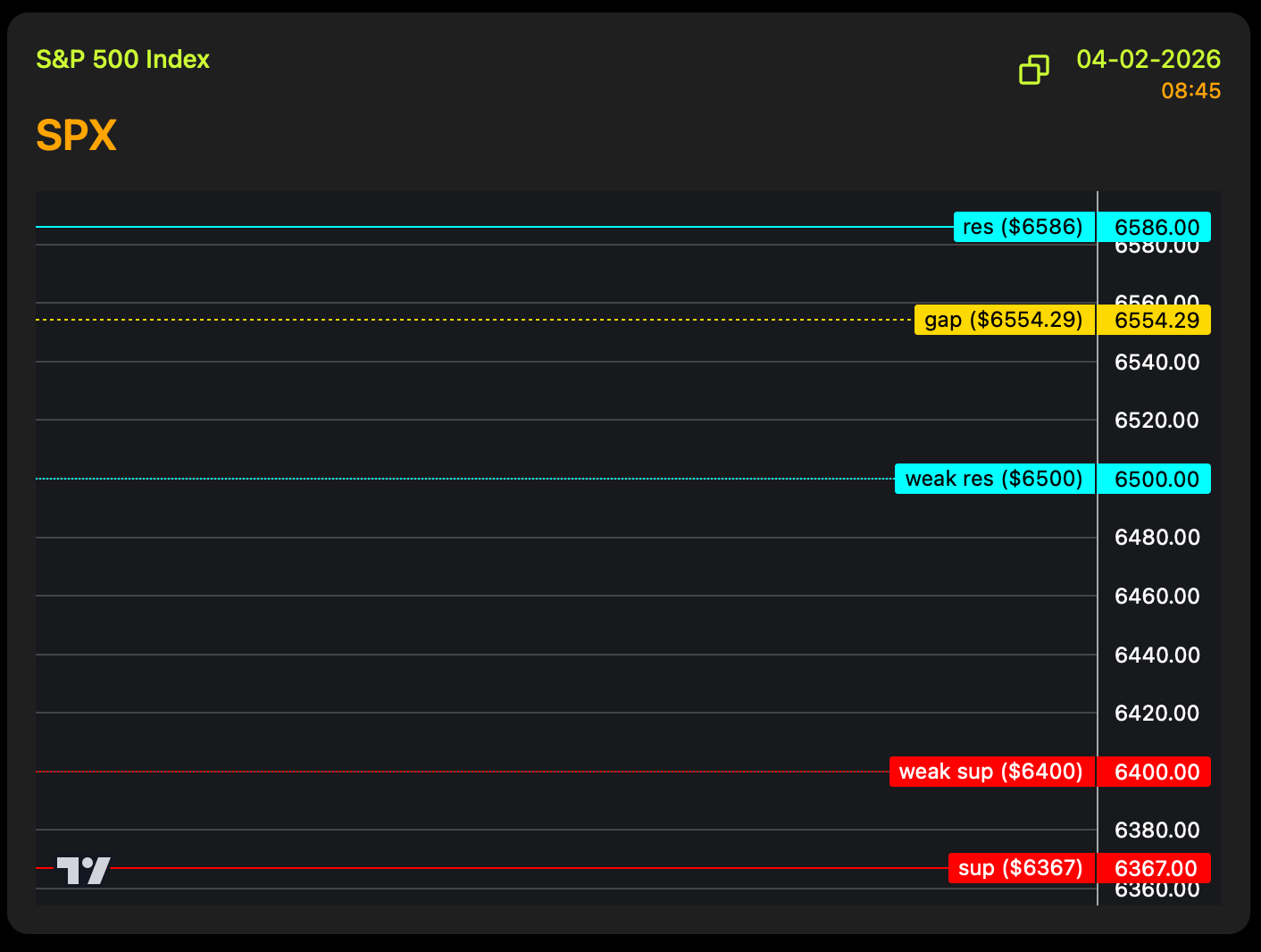Select the gap ($6554.29) line label
The image size is (1261, 952).
(x=1004, y=320)
